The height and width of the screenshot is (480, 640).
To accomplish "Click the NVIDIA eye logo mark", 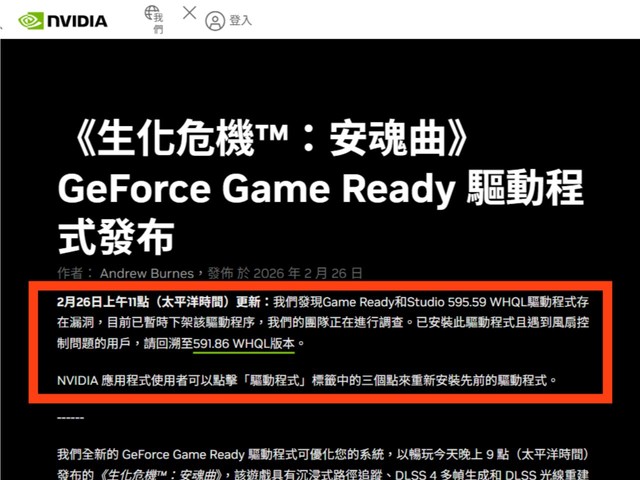I will (31, 19).
